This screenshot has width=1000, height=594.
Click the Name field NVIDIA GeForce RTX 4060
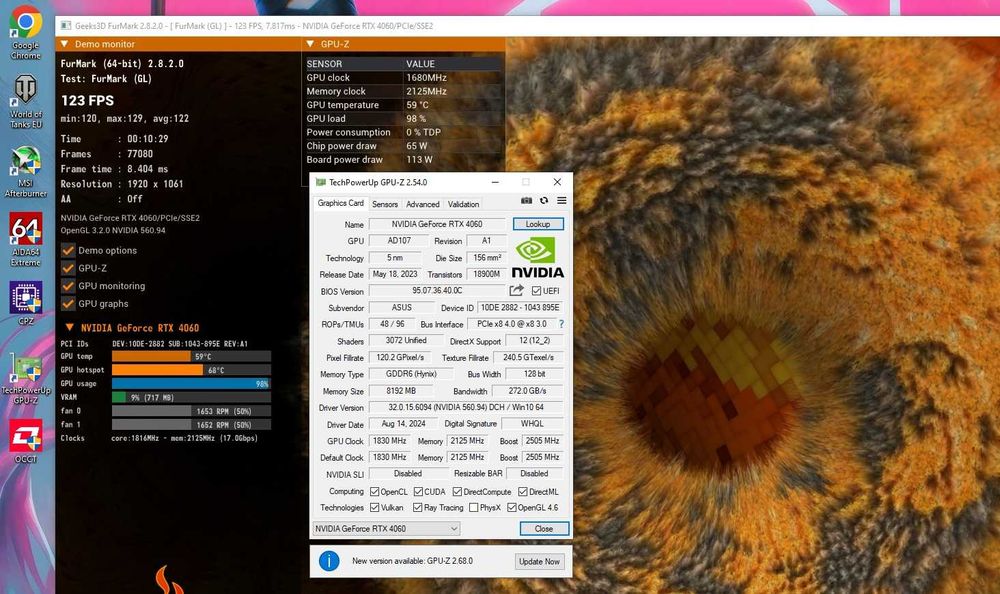coord(437,224)
